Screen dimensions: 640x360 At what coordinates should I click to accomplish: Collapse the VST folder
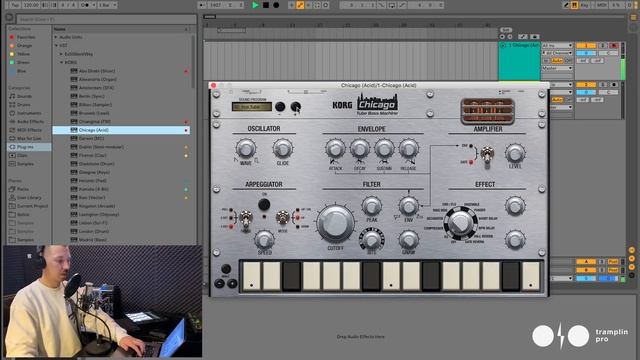[56, 46]
